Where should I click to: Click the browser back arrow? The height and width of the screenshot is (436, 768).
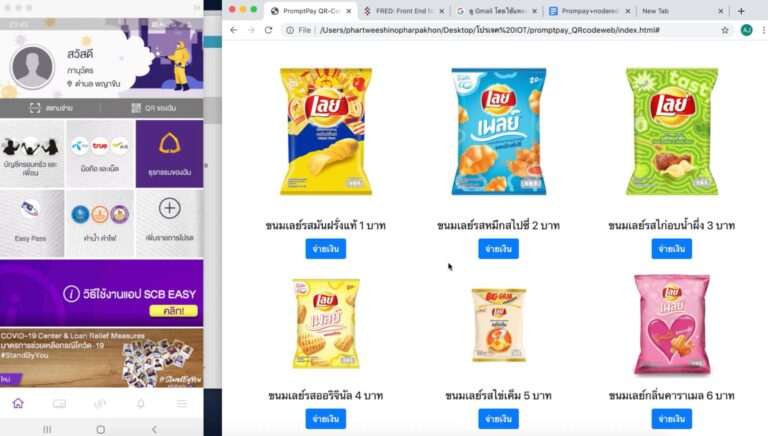(234, 30)
